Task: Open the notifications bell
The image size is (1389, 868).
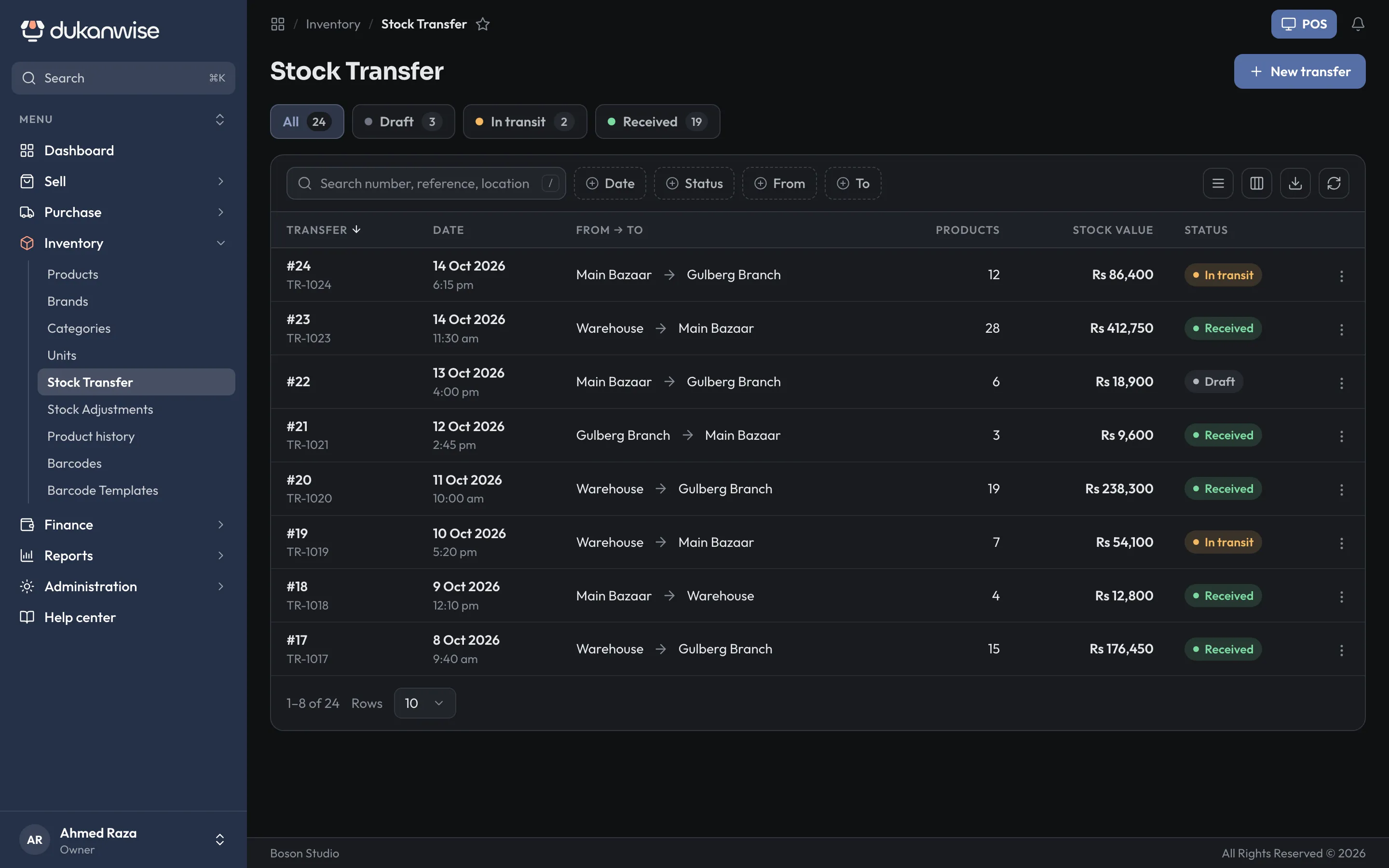Action: [x=1358, y=24]
